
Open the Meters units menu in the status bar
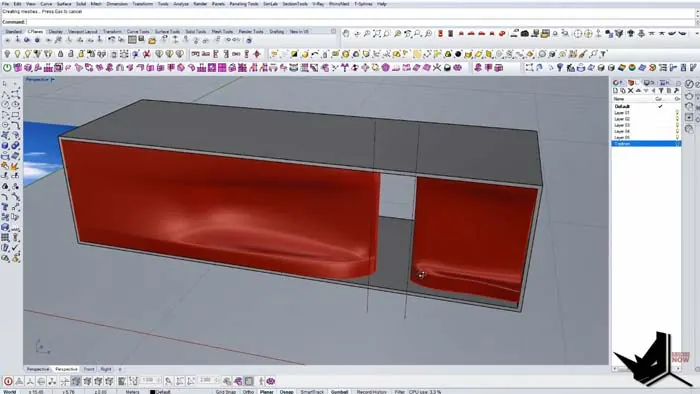tap(133, 392)
